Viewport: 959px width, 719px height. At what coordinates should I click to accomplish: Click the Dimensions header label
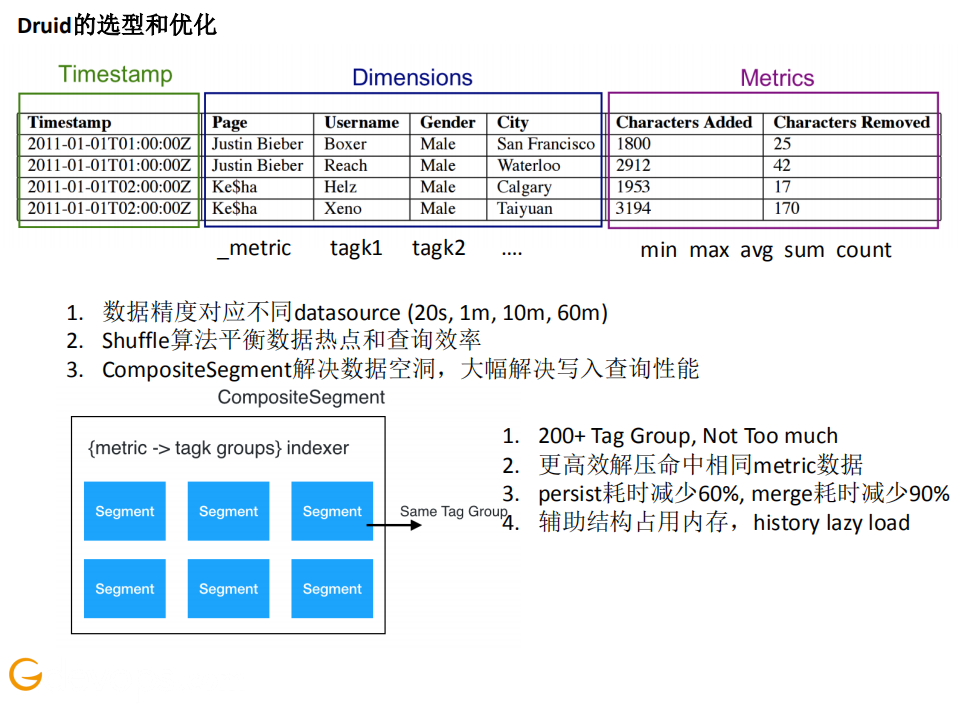(x=412, y=78)
